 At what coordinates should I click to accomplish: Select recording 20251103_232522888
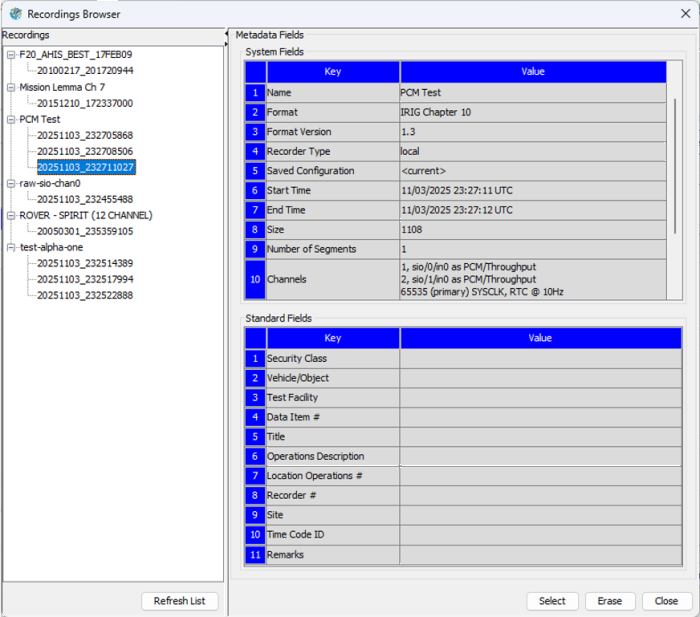pos(85,296)
